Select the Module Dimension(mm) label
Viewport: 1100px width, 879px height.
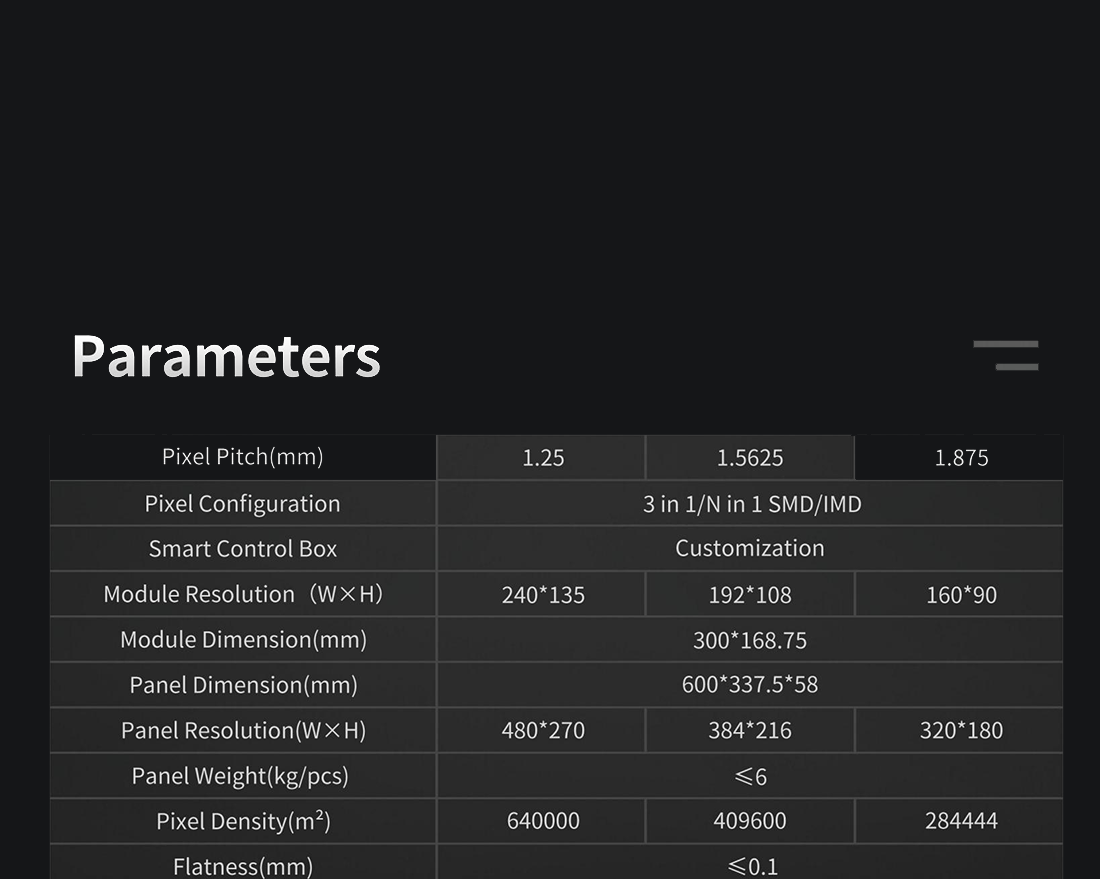coord(243,640)
